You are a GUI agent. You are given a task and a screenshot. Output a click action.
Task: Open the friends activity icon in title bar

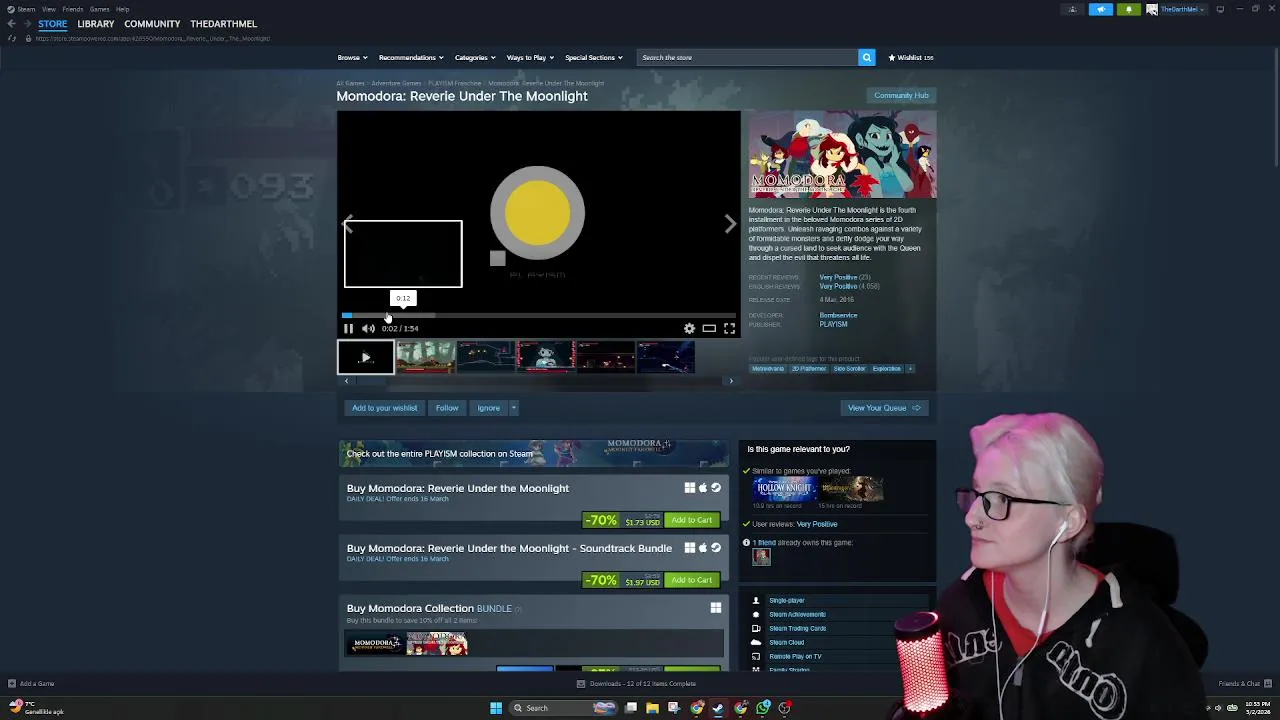coord(1073,9)
